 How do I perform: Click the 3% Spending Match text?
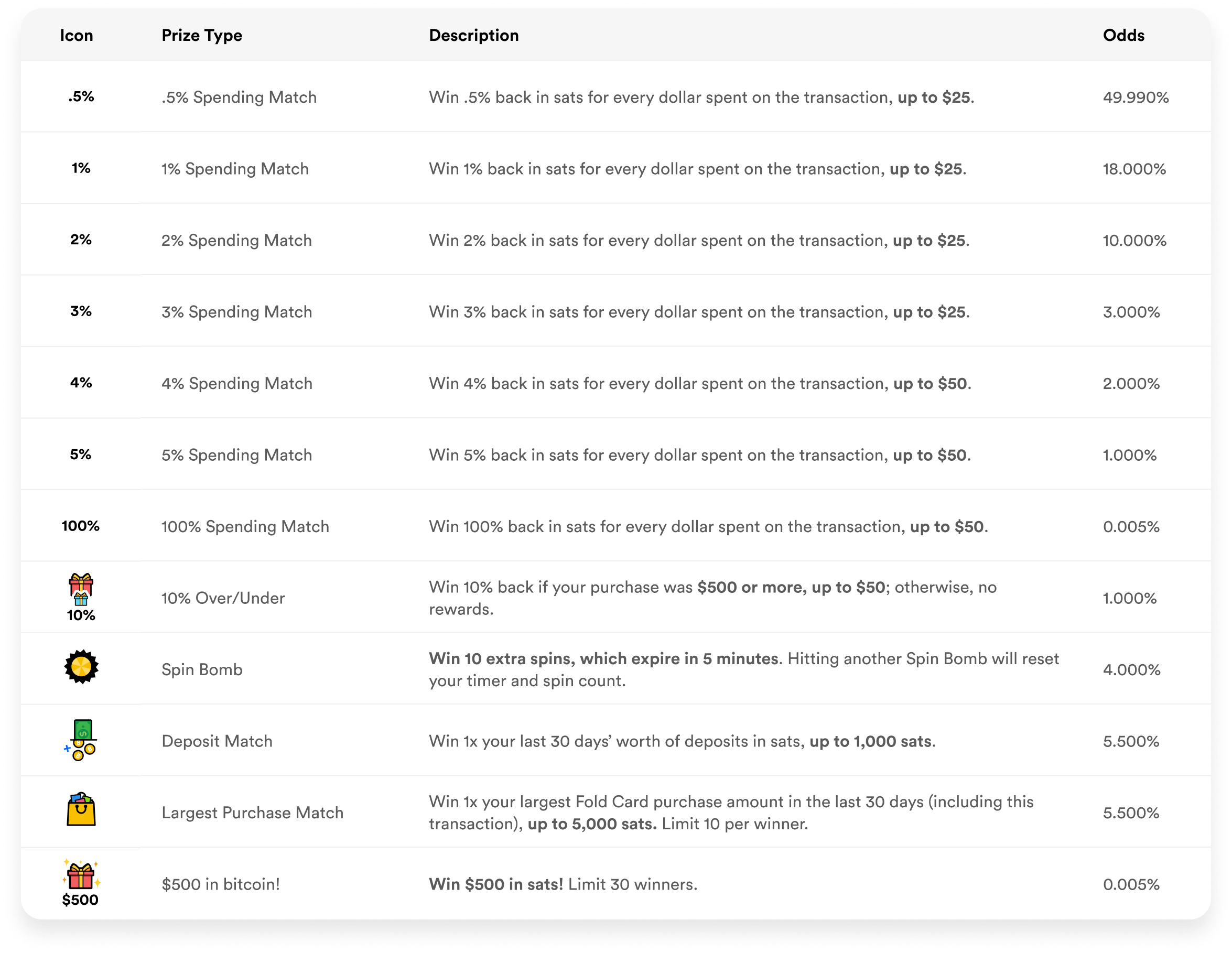coord(236,312)
